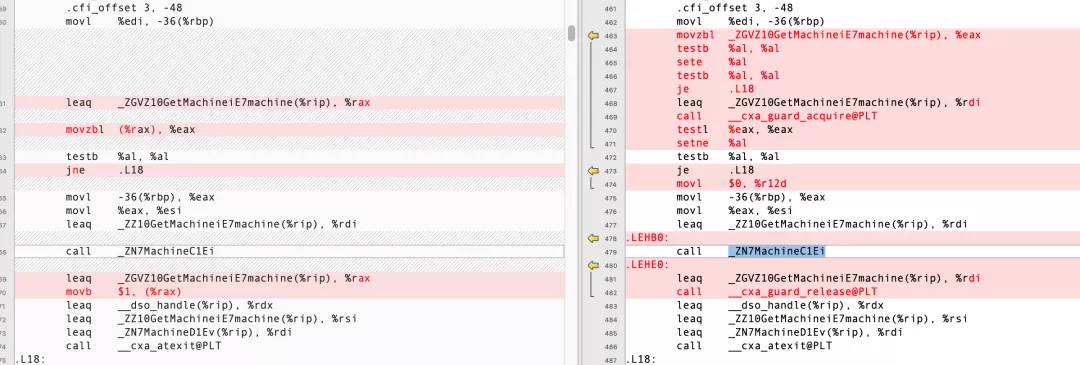The image size is (1080, 365).
Task: Click movb $1, (%rax) in left pane
Action: pos(124,292)
